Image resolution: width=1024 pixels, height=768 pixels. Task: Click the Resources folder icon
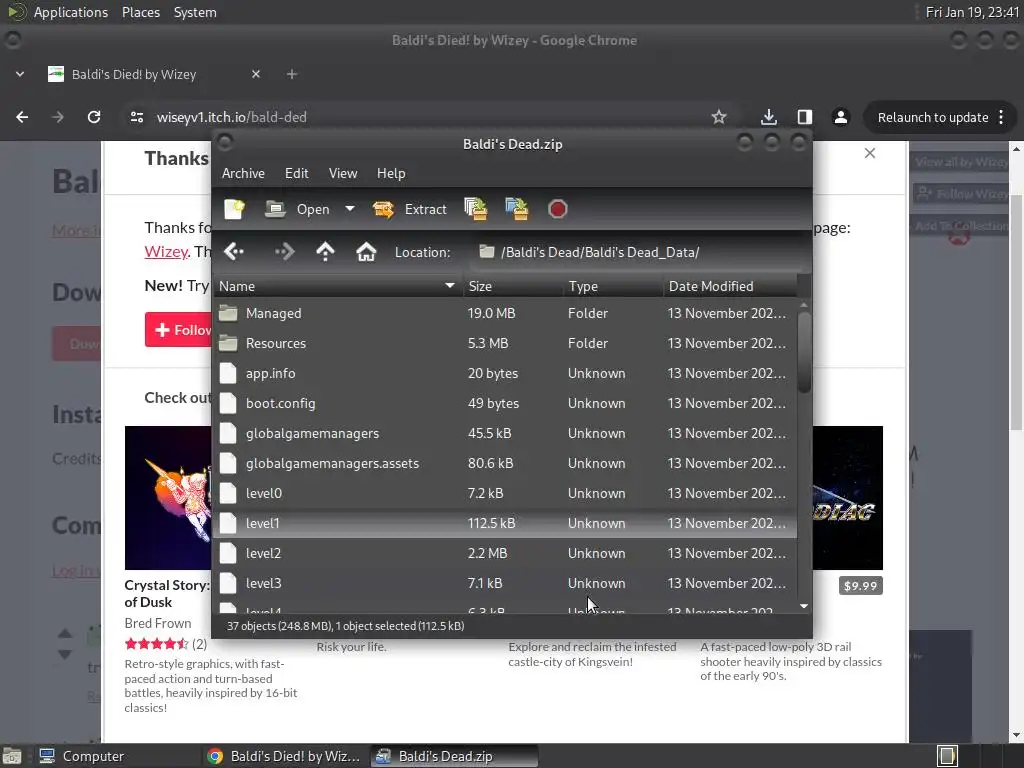pyautogui.click(x=228, y=343)
